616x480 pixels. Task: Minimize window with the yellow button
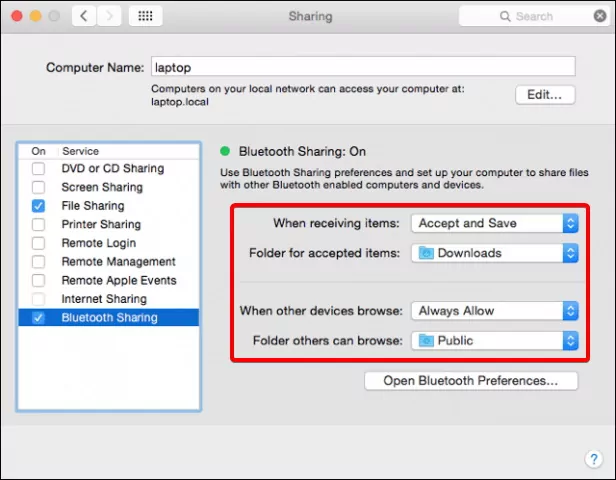click(x=36, y=16)
